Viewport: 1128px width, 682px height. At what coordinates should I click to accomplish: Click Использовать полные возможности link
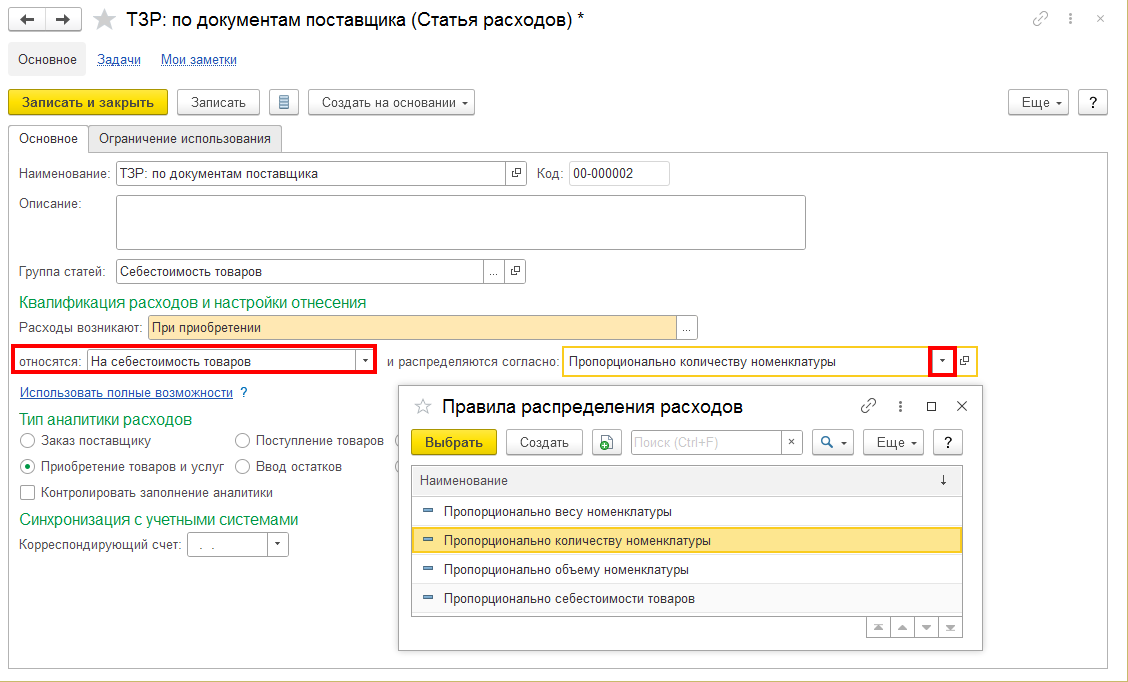(126, 393)
